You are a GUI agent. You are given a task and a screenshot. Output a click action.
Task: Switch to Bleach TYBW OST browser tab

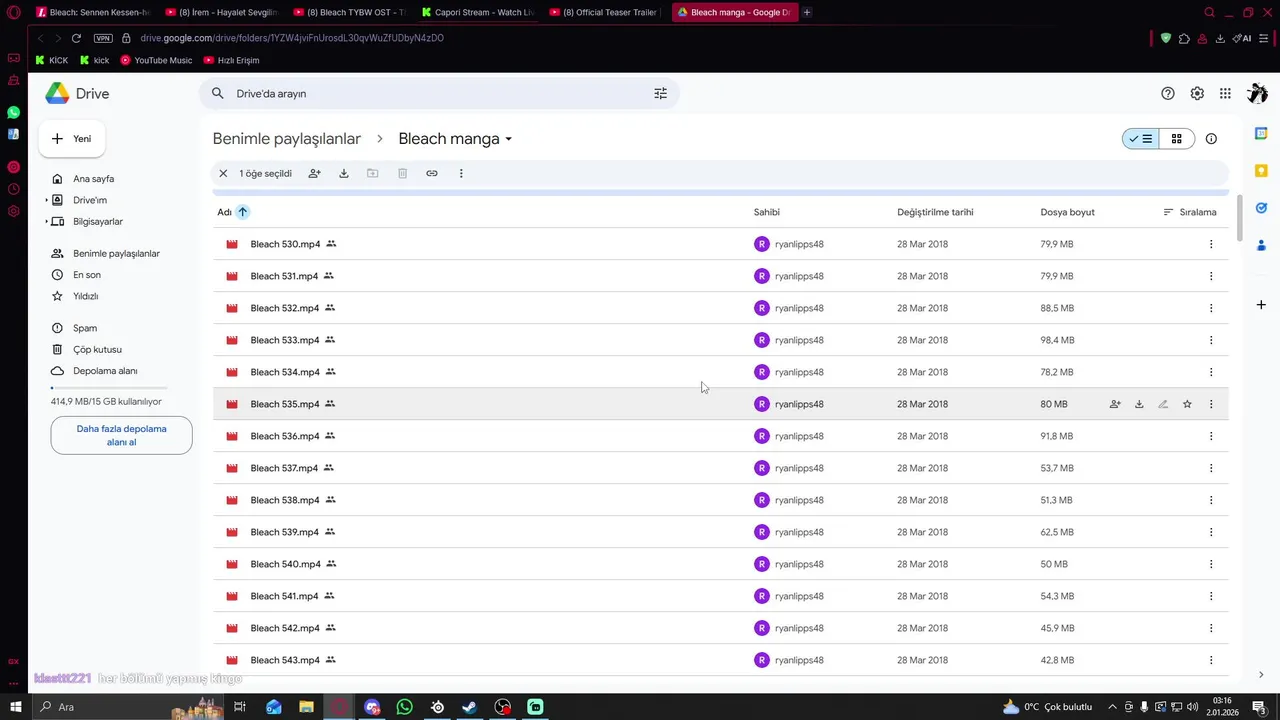[x=348, y=12]
